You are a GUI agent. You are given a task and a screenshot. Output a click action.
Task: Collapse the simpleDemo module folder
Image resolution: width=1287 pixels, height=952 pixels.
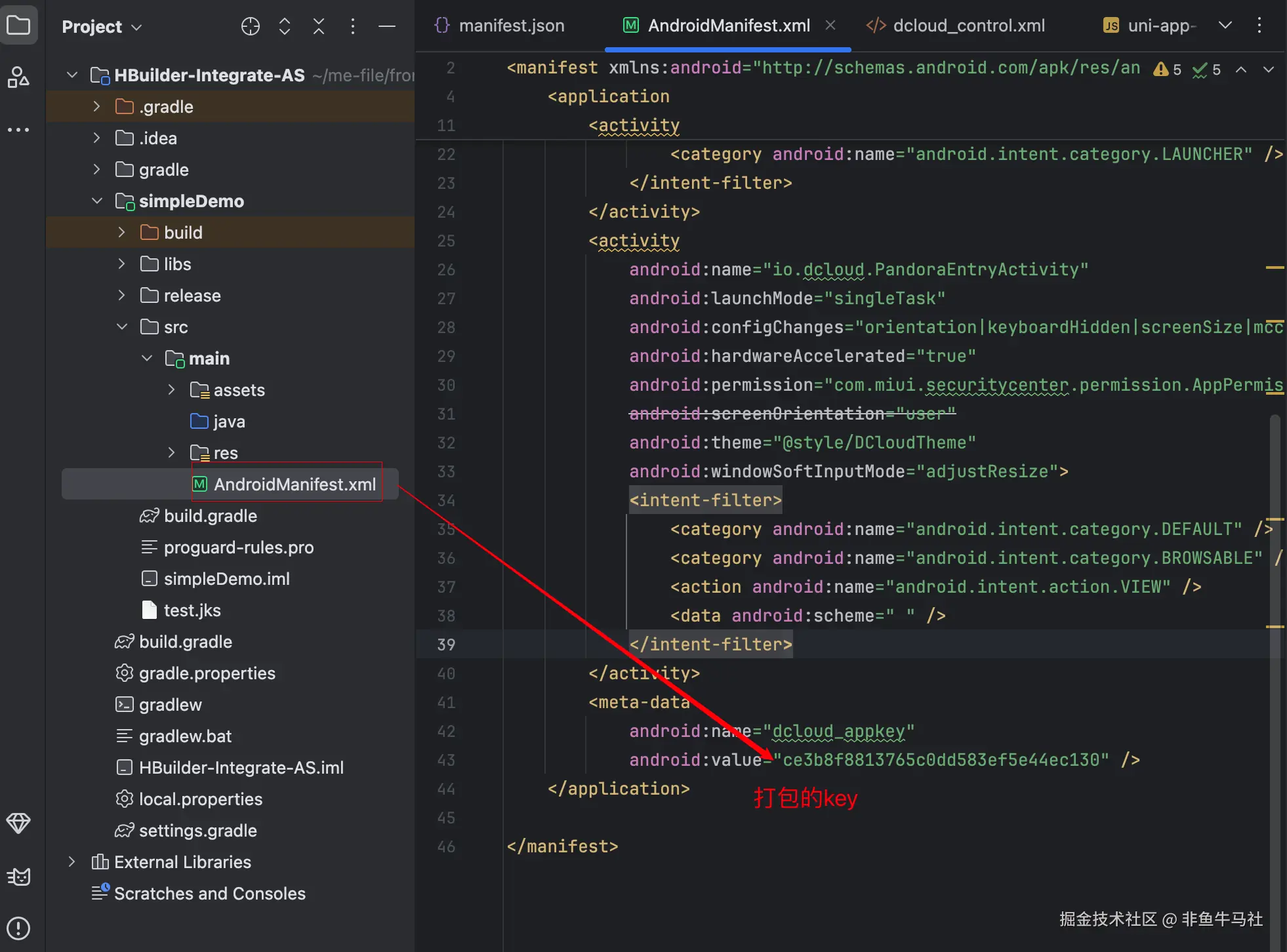coord(97,201)
